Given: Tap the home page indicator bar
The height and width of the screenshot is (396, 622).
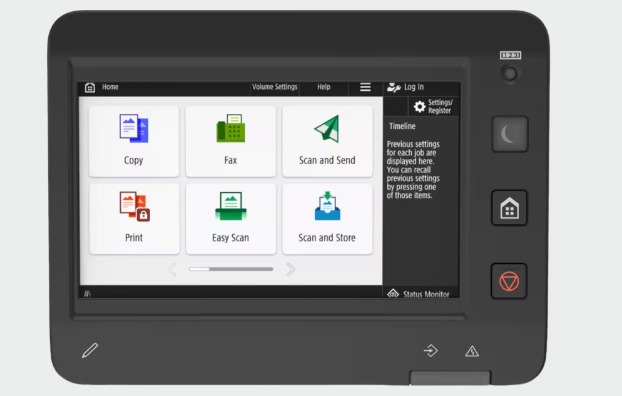Looking at the screenshot, I should pos(231,269).
